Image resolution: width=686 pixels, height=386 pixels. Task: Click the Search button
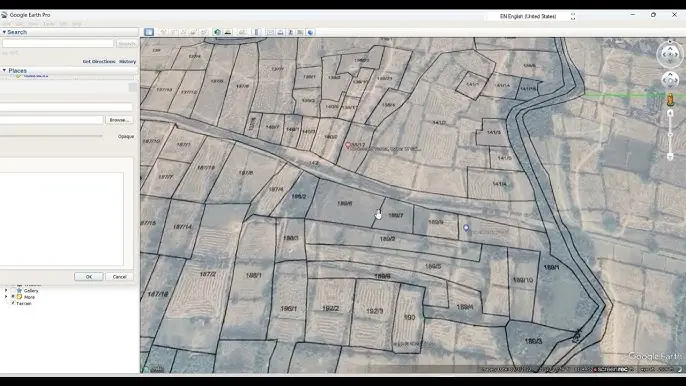coord(127,43)
